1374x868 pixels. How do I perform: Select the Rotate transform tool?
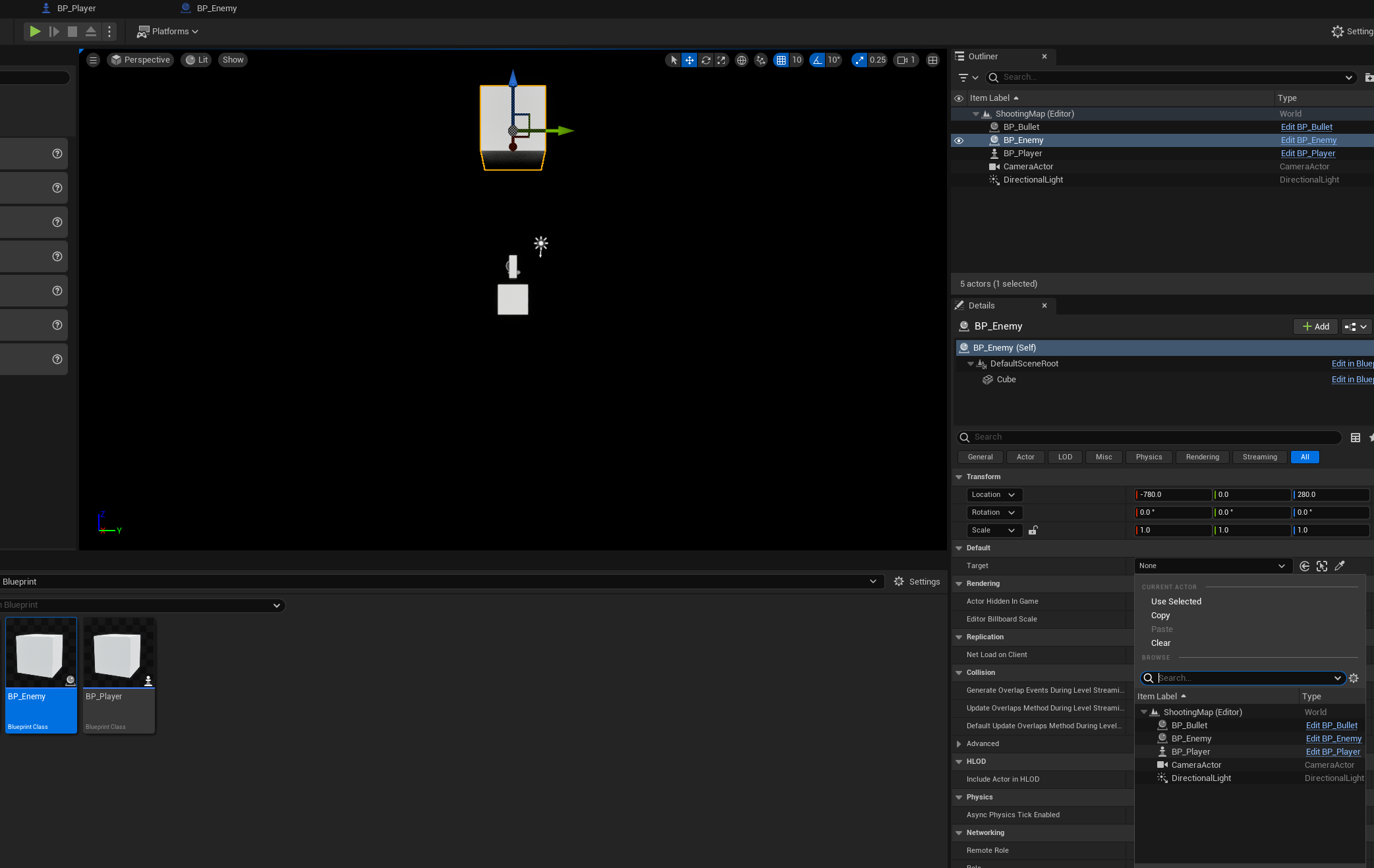tap(706, 60)
